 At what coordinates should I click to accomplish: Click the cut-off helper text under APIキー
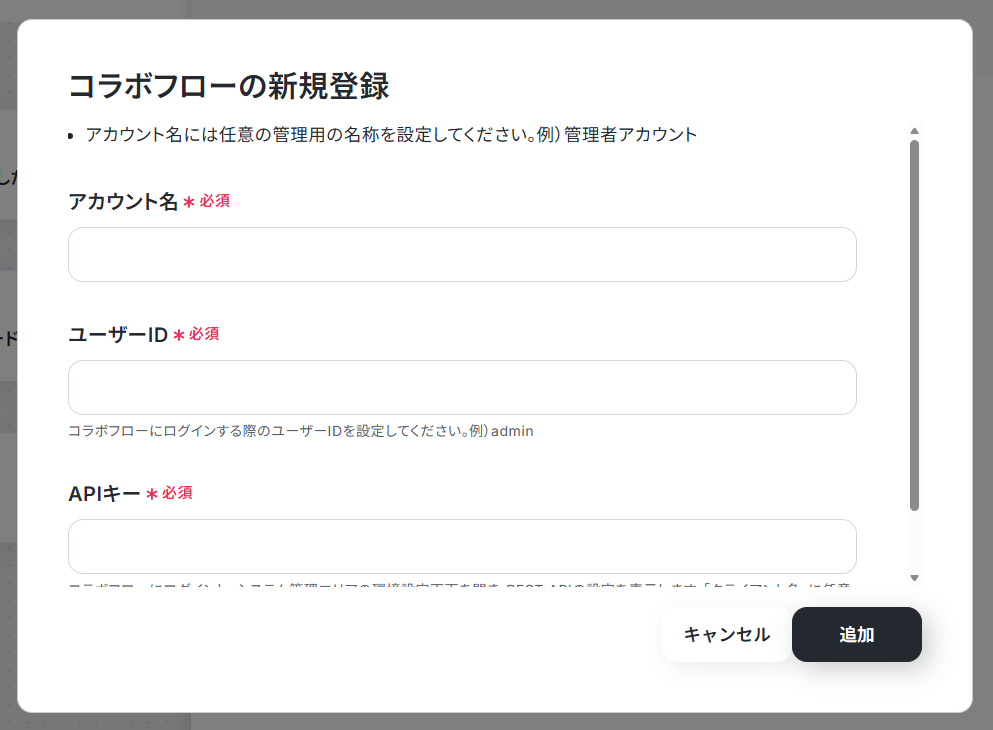pos(460,586)
